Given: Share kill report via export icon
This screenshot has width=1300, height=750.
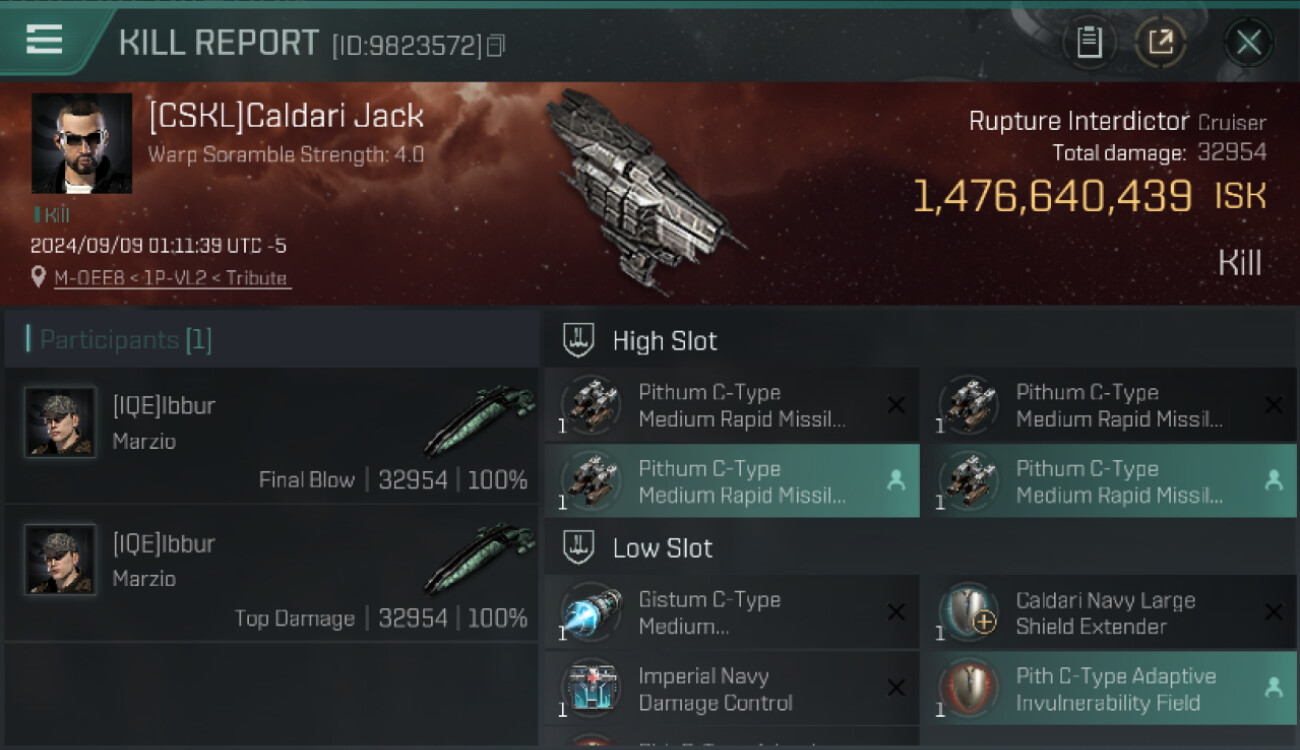Looking at the screenshot, I should tap(1160, 42).
